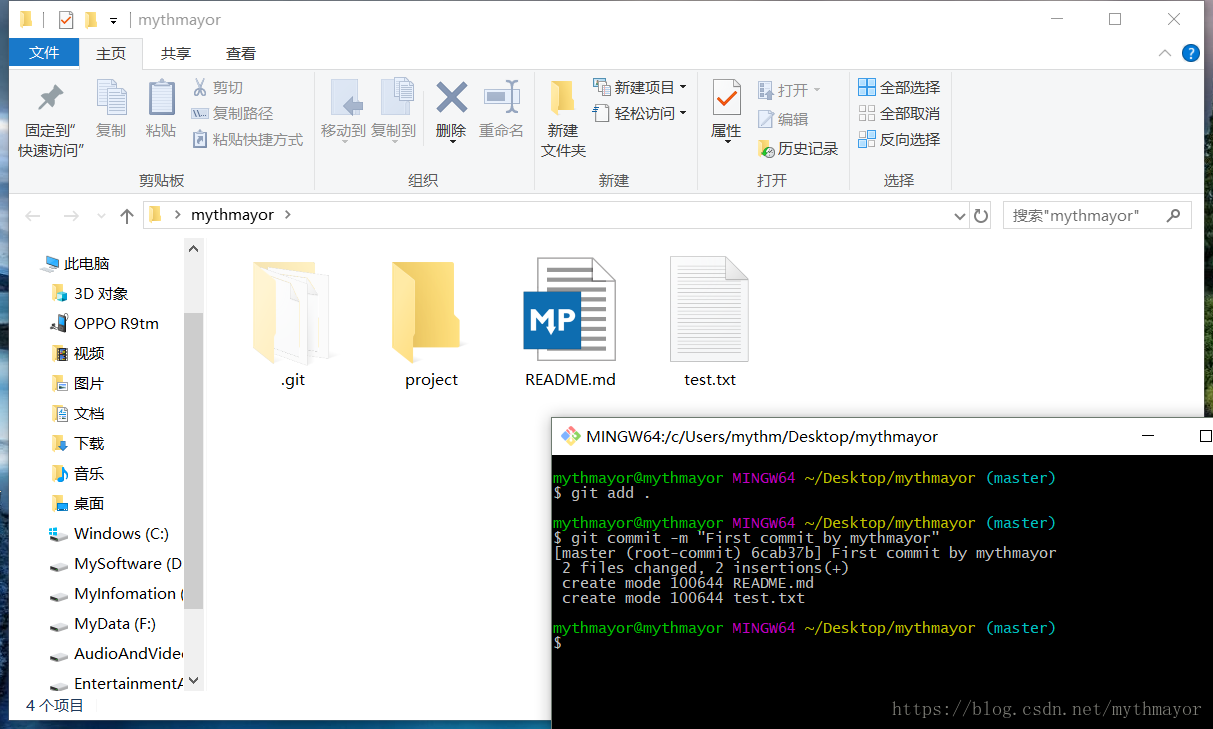Image resolution: width=1213 pixels, height=729 pixels.
Task: Open the New item (新建项目) dropdown
Action: tap(640, 87)
